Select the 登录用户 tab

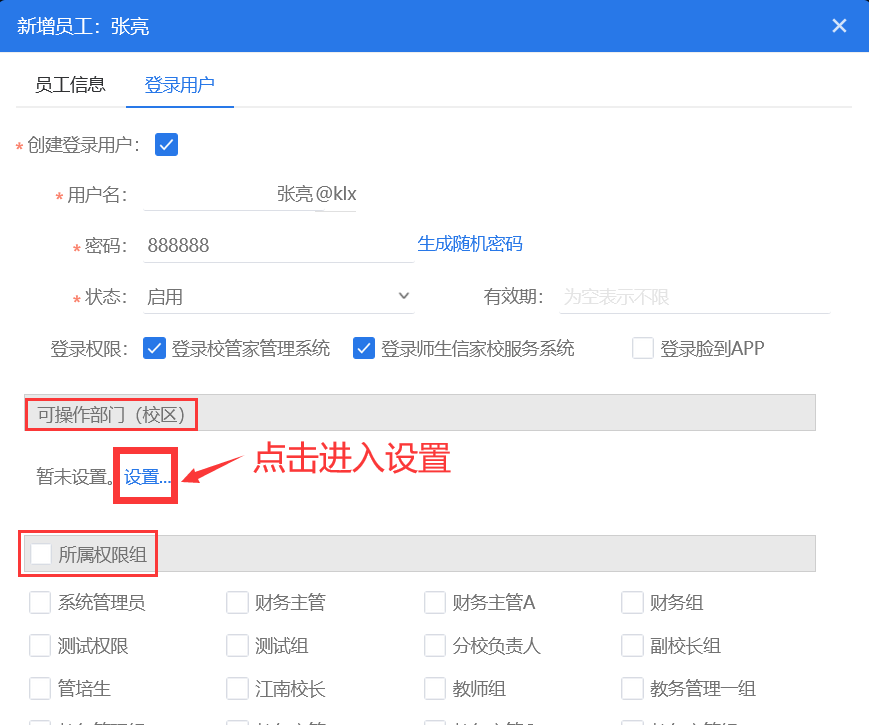point(180,85)
